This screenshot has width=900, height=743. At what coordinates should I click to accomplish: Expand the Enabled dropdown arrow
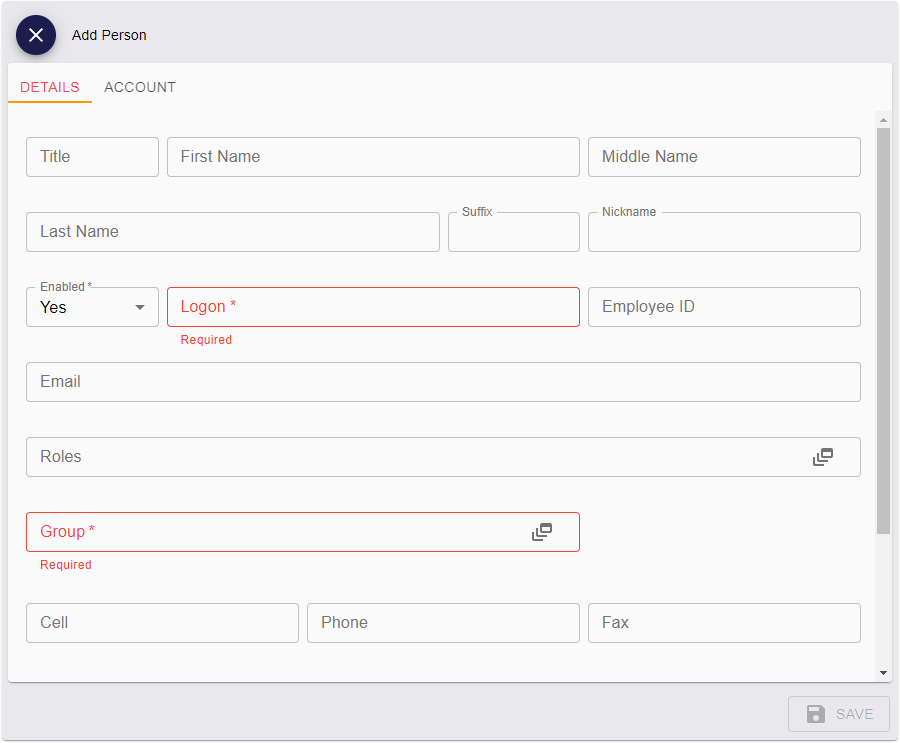coord(140,307)
